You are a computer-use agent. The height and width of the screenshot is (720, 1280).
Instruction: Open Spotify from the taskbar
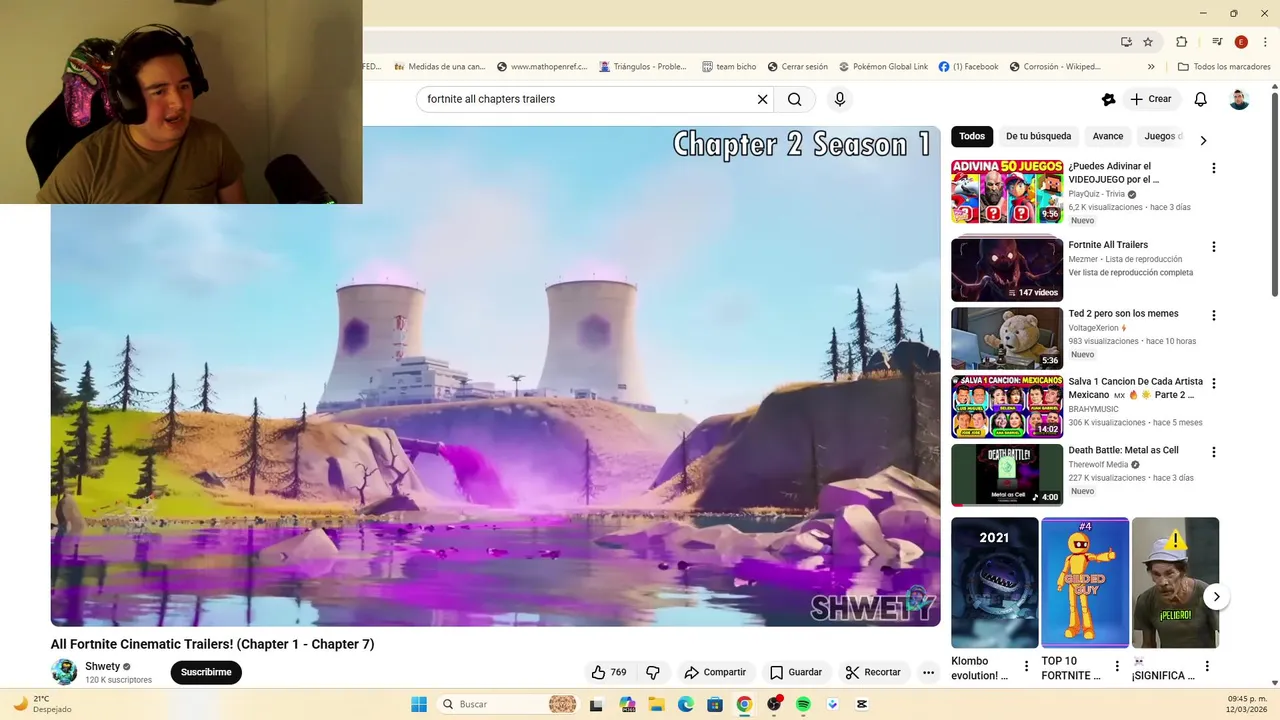(x=803, y=704)
